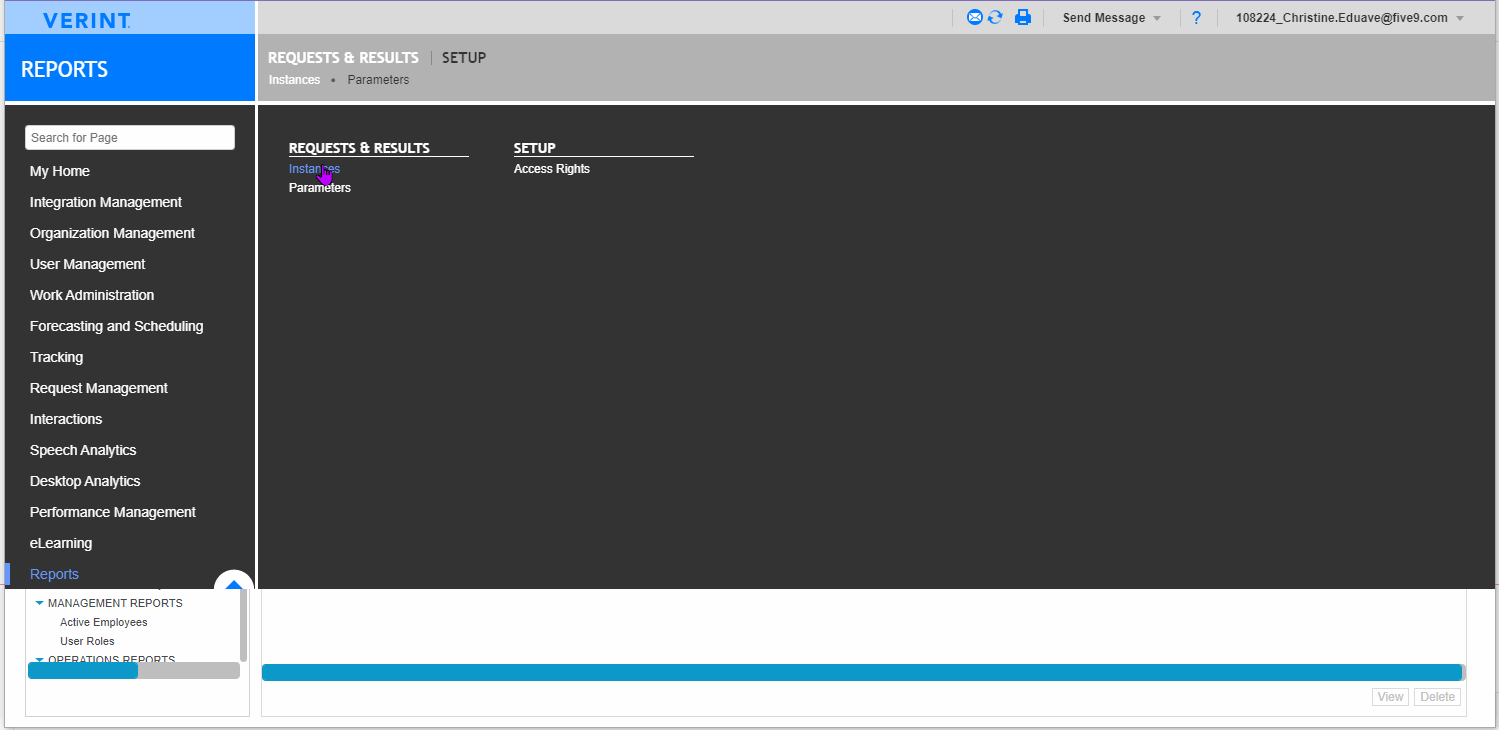Open Integration Management module
The width and height of the screenshot is (1499, 730).
pos(106,202)
